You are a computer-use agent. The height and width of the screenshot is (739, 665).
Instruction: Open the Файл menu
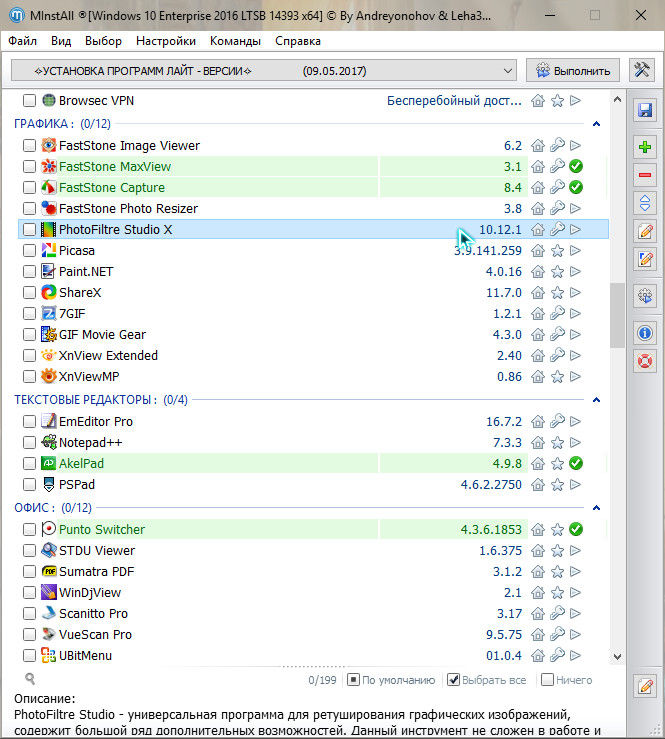point(22,41)
